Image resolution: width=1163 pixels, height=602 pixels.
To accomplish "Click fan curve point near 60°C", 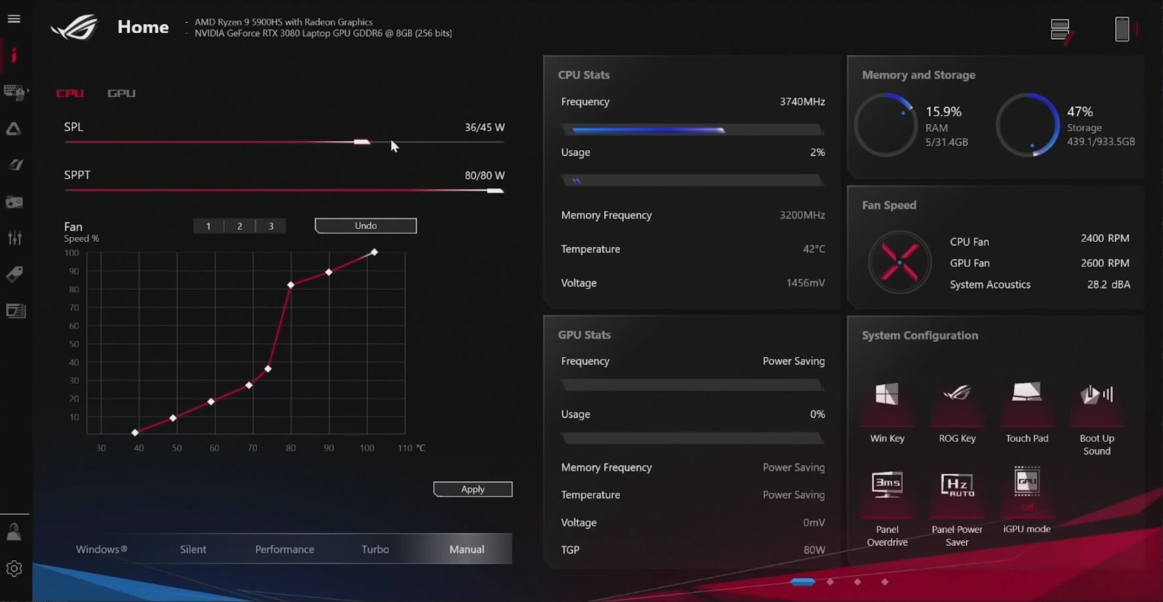I will (x=211, y=401).
